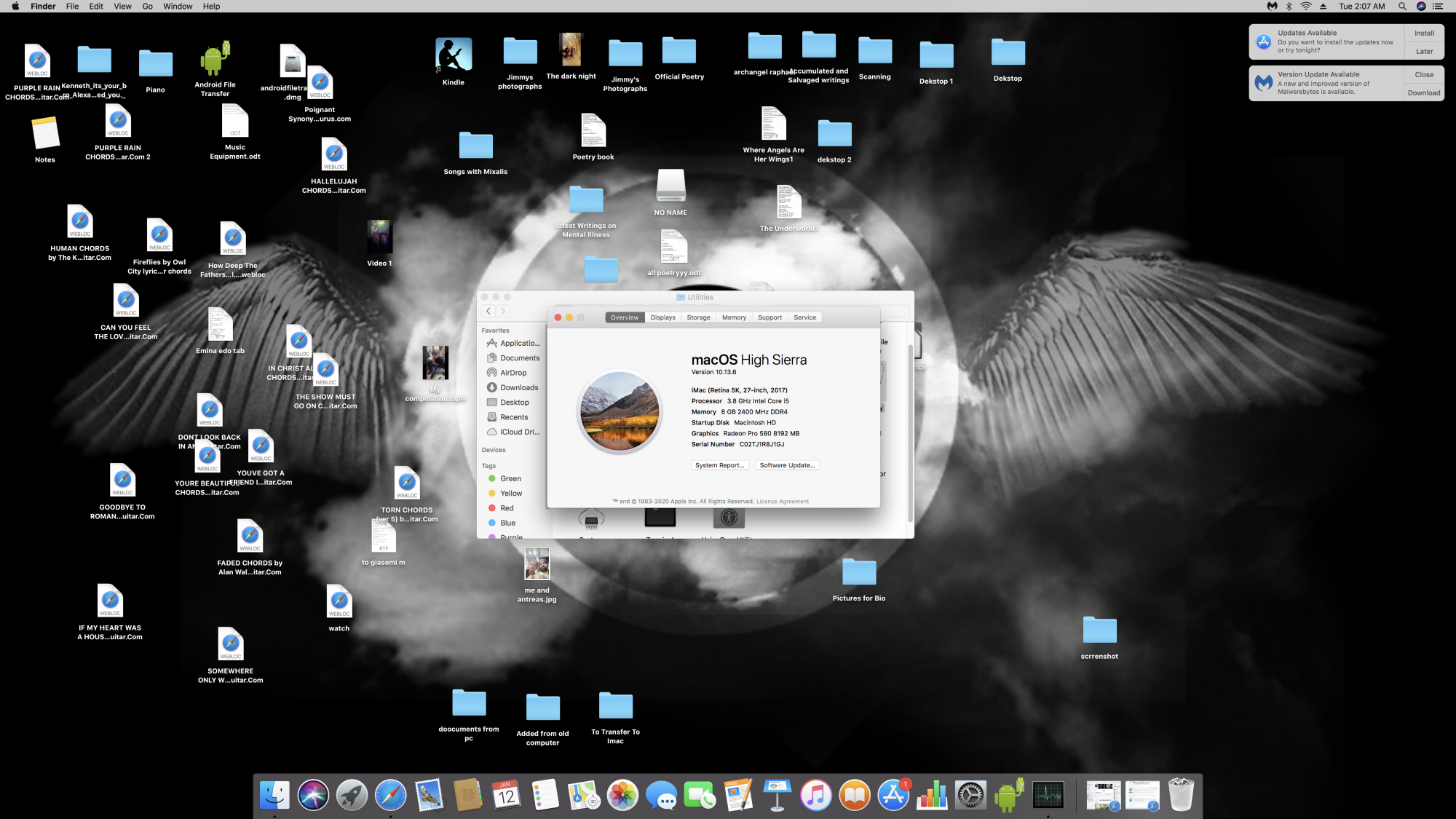Select 'Music Equipment.odt' file

[x=235, y=120]
